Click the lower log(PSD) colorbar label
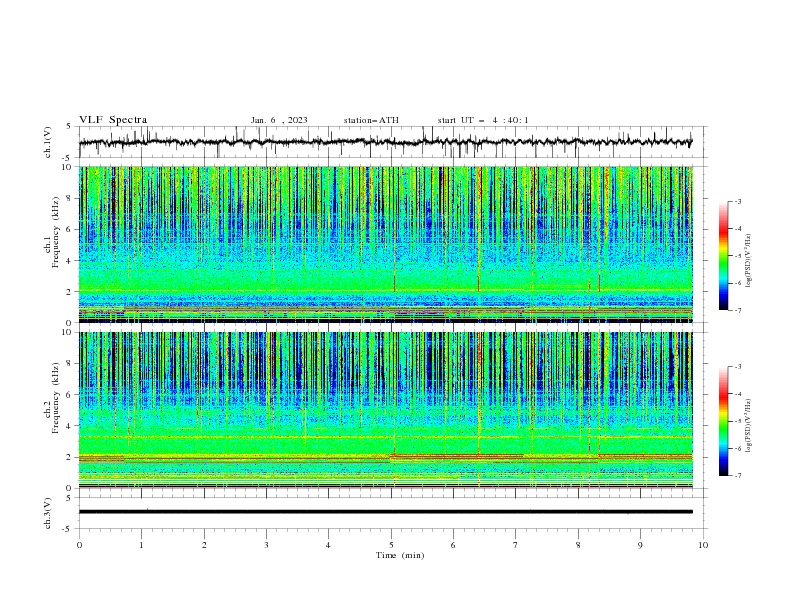Image resolution: width=792 pixels, height=612 pixels. pos(749,426)
